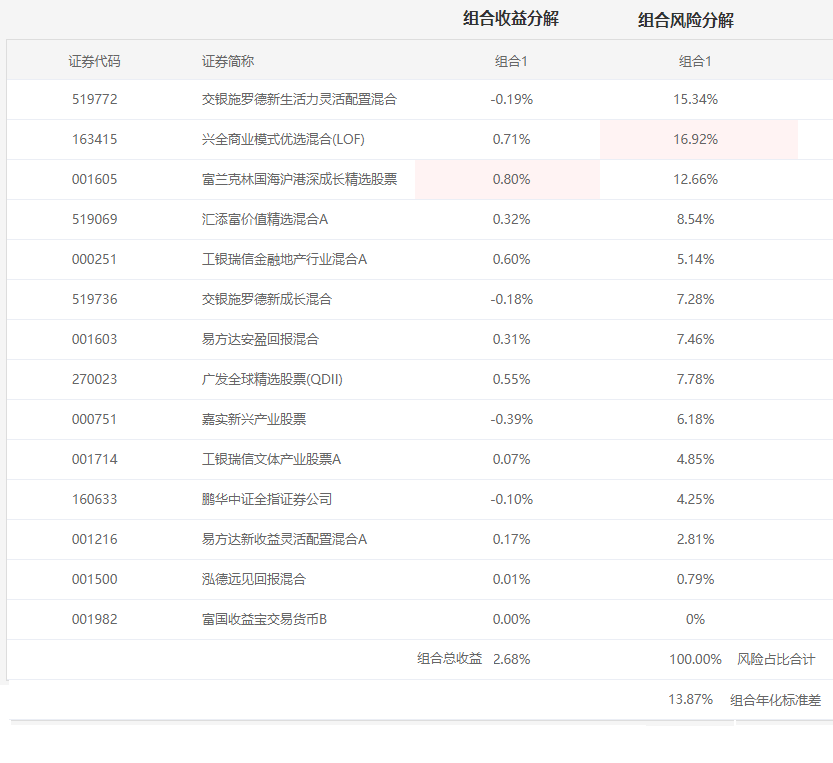
Task: Click return value -0.39%
Action: click(x=512, y=419)
